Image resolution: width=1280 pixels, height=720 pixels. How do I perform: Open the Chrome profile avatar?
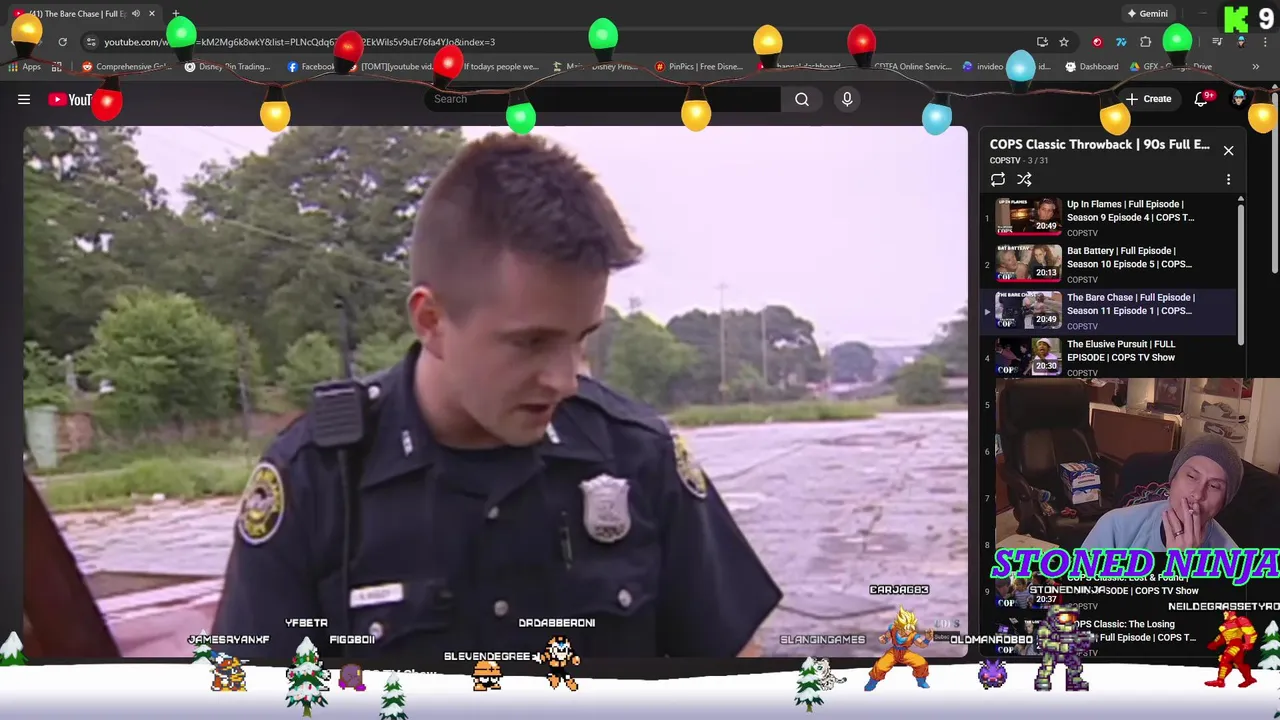(1241, 42)
